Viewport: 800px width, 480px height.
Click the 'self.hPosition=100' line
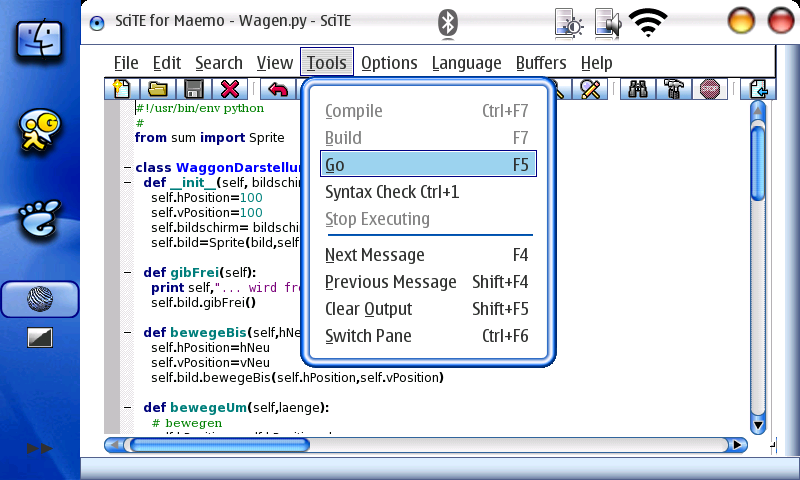(x=207, y=198)
